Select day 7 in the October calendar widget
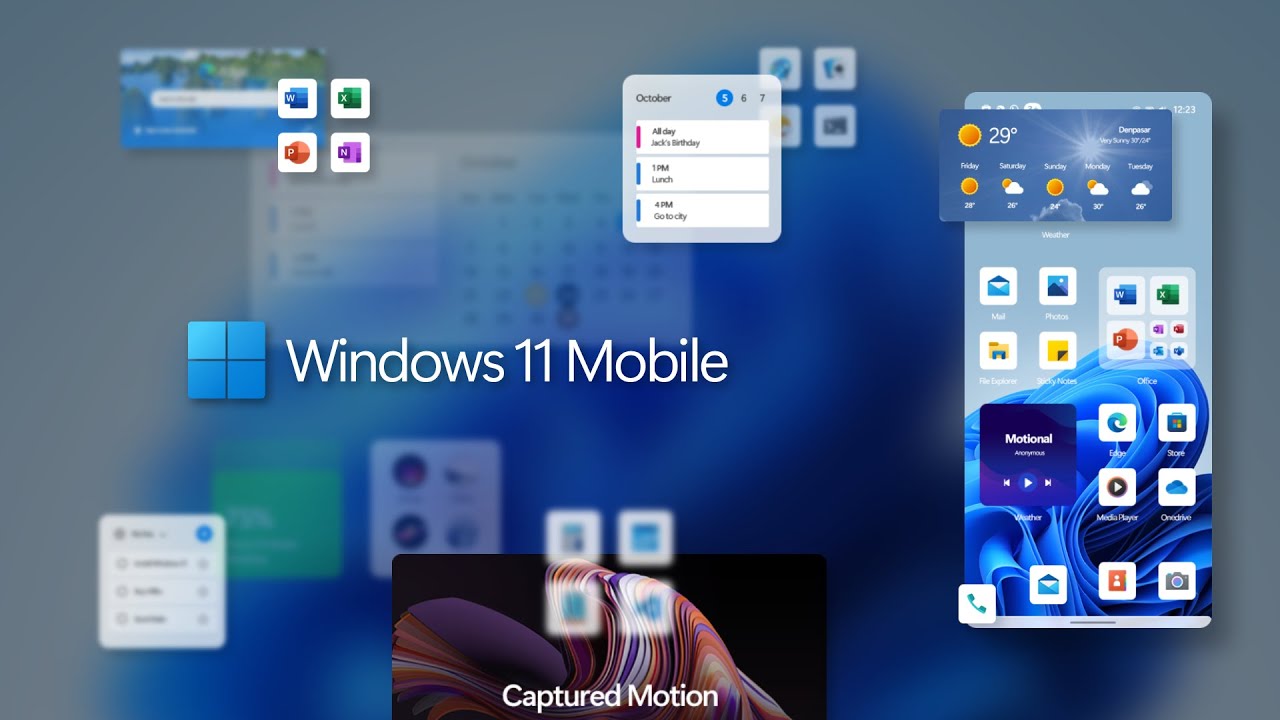The width and height of the screenshot is (1280, 720). tap(762, 98)
